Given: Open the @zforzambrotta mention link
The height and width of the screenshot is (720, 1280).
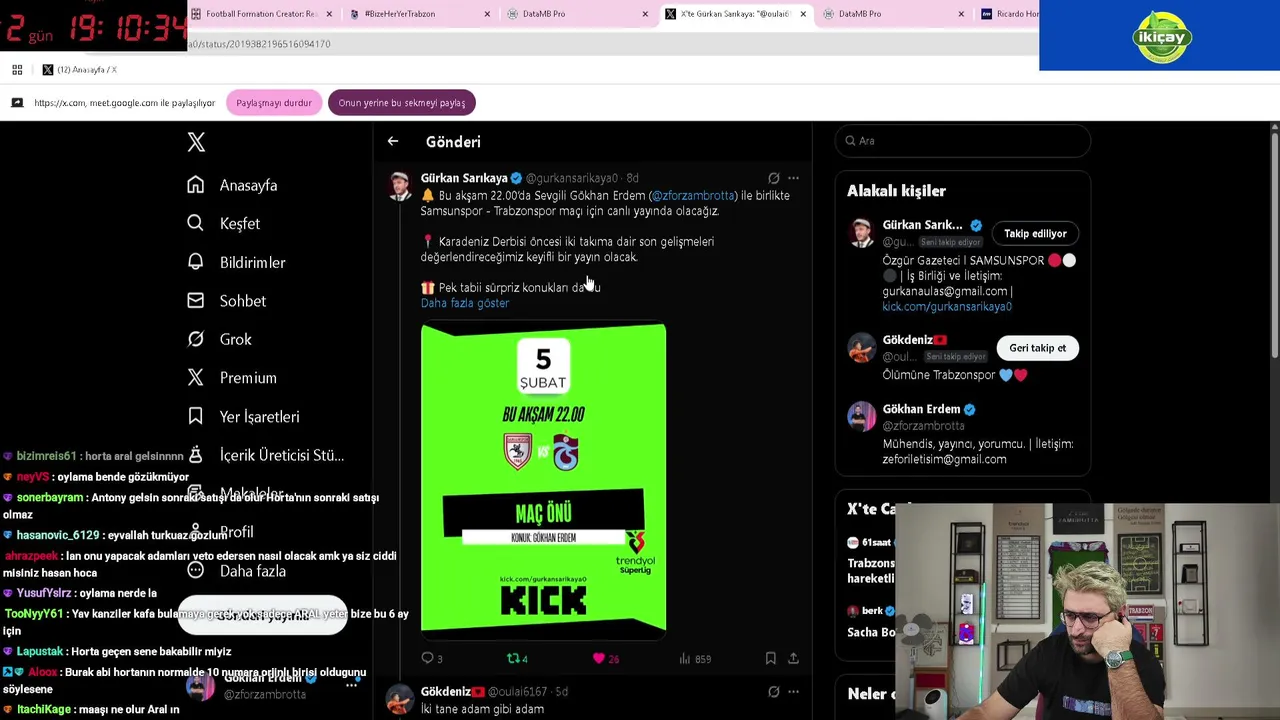Looking at the screenshot, I should 692,196.
